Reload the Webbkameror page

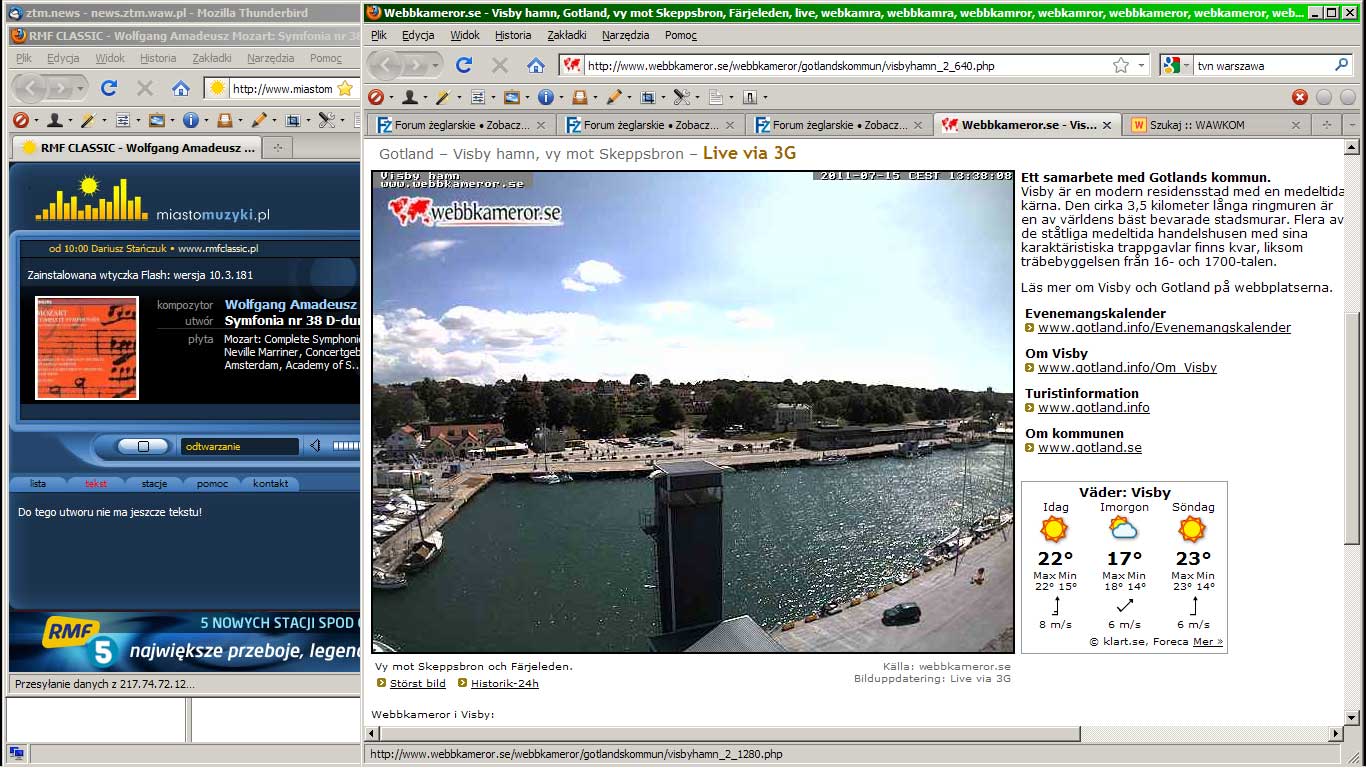pos(464,65)
